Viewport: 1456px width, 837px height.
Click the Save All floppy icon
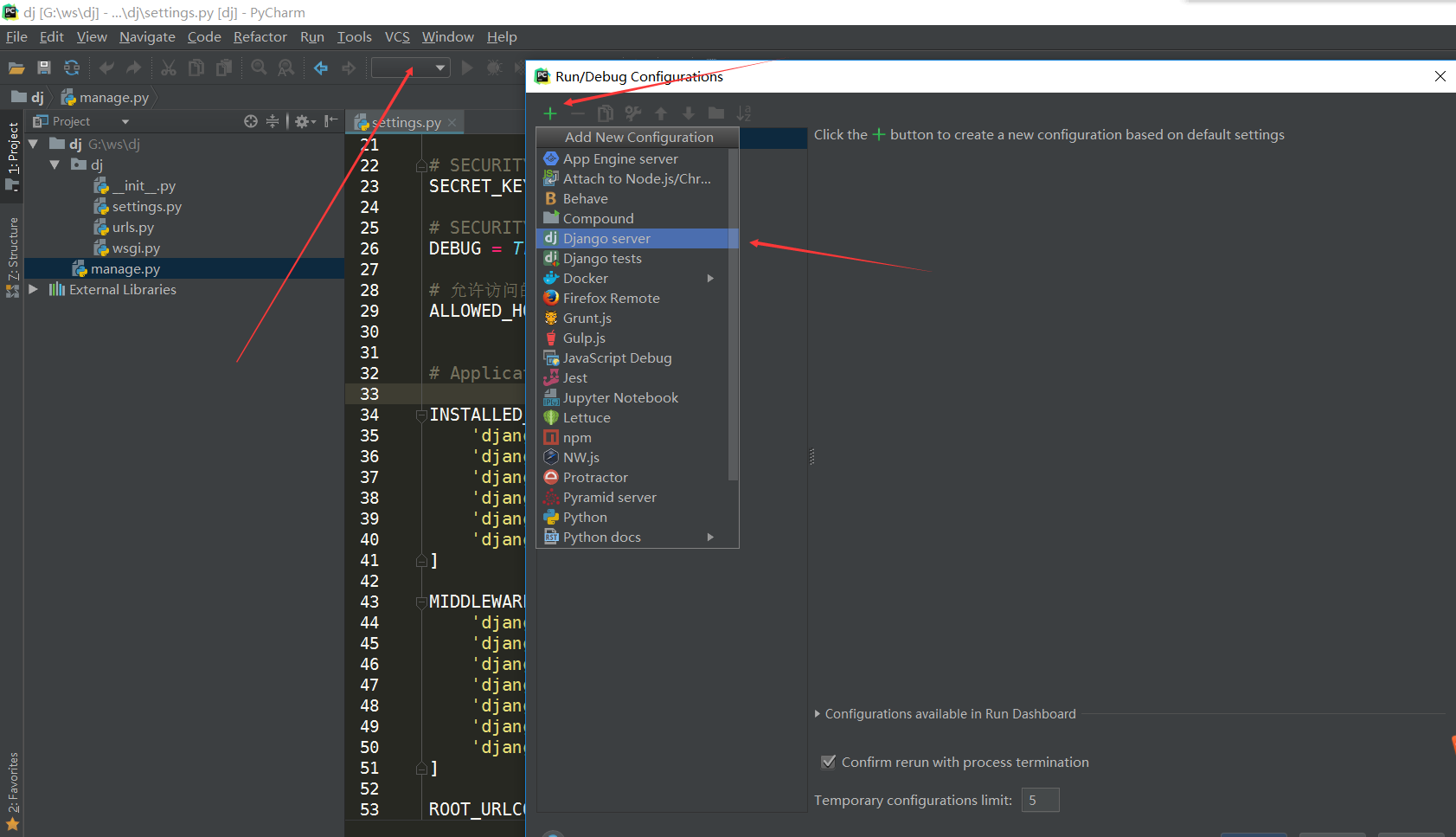pyautogui.click(x=44, y=68)
